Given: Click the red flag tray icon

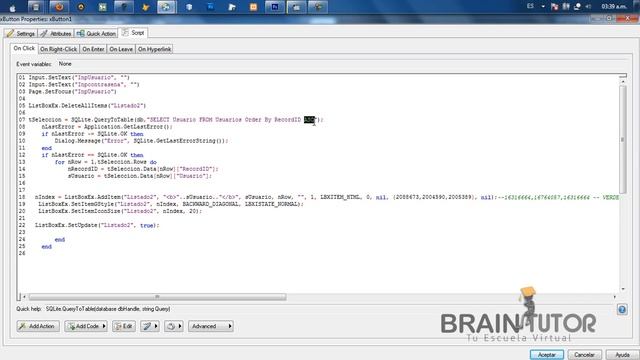Looking at the screenshot, I should (x=554, y=7).
